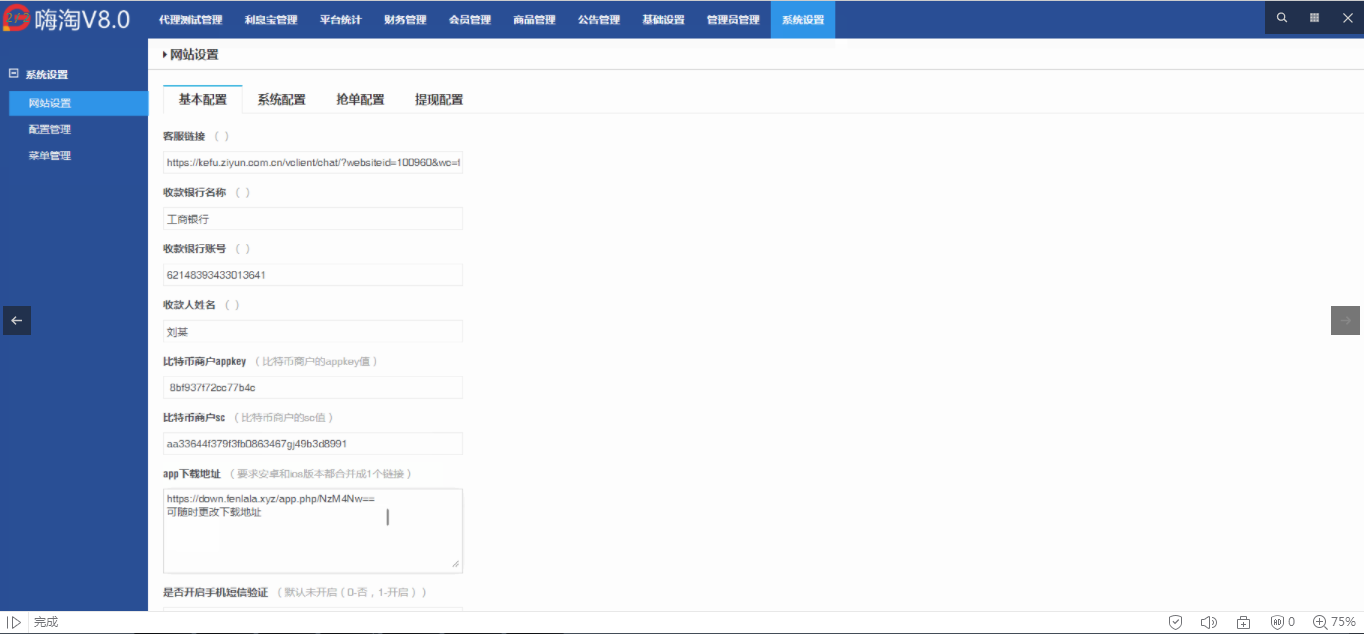Screen dimensions: 1364x634
Task: Switch to the 系统配置 tab
Action: (x=281, y=100)
